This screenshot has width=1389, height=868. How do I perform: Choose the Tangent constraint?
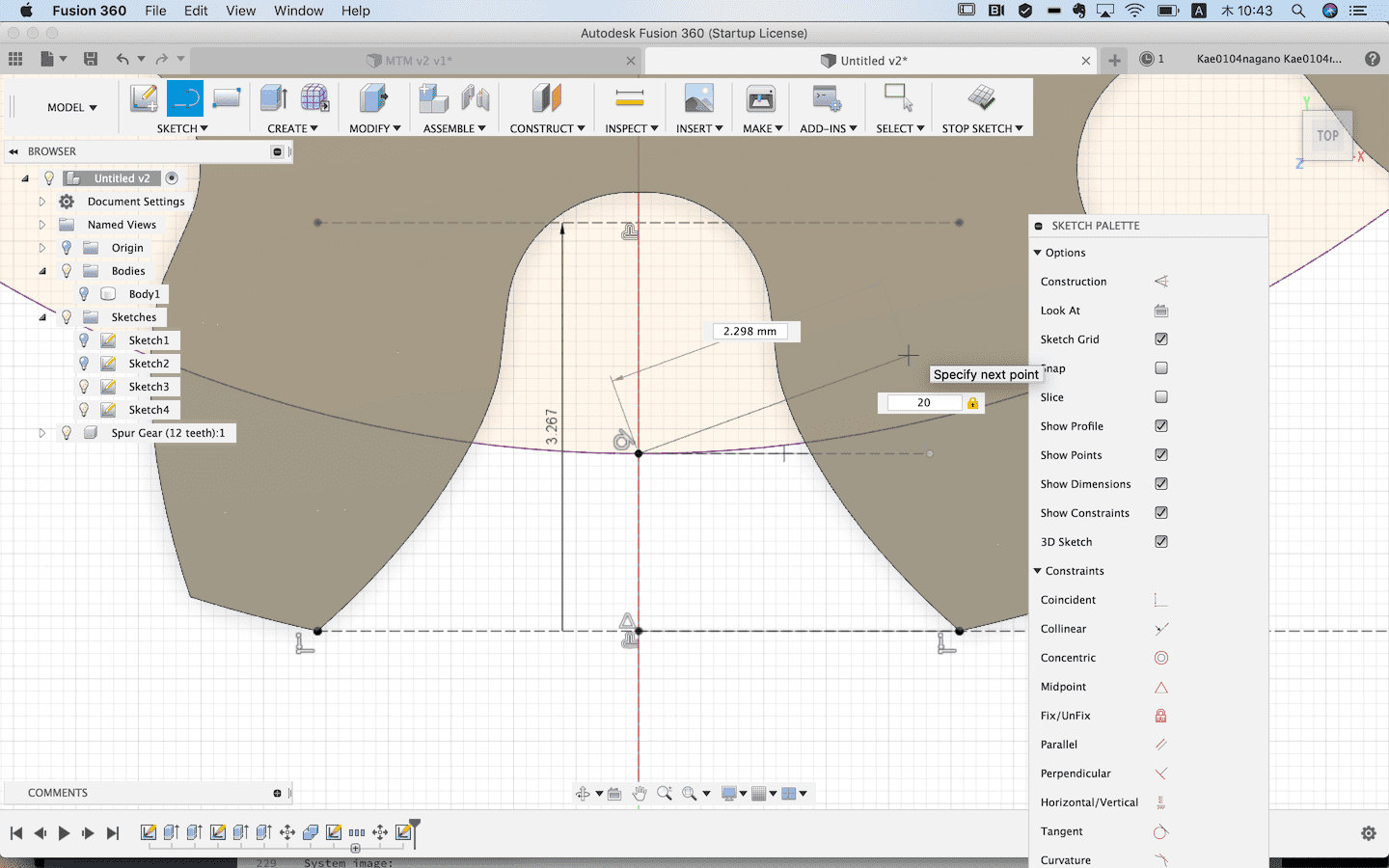(x=1160, y=831)
